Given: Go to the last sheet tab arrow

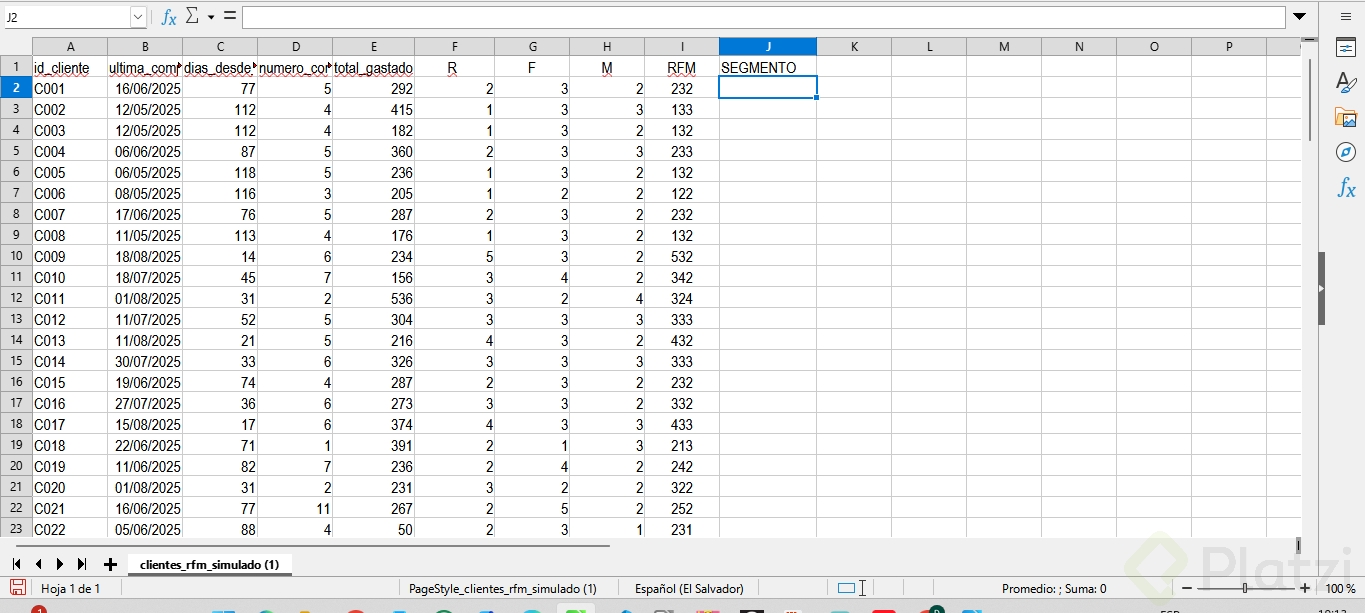Looking at the screenshot, I should pyautogui.click(x=82, y=564).
